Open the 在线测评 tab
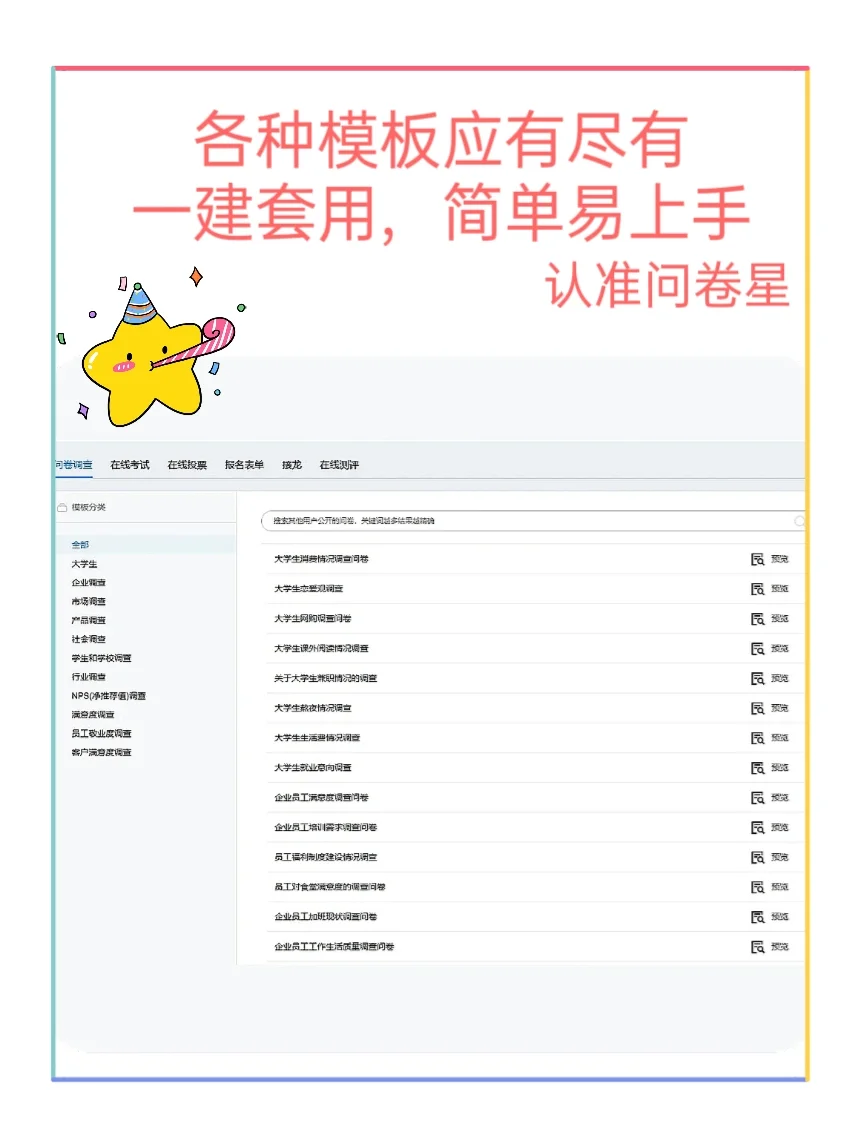The image size is (858, 1147). tap(339, 464)
